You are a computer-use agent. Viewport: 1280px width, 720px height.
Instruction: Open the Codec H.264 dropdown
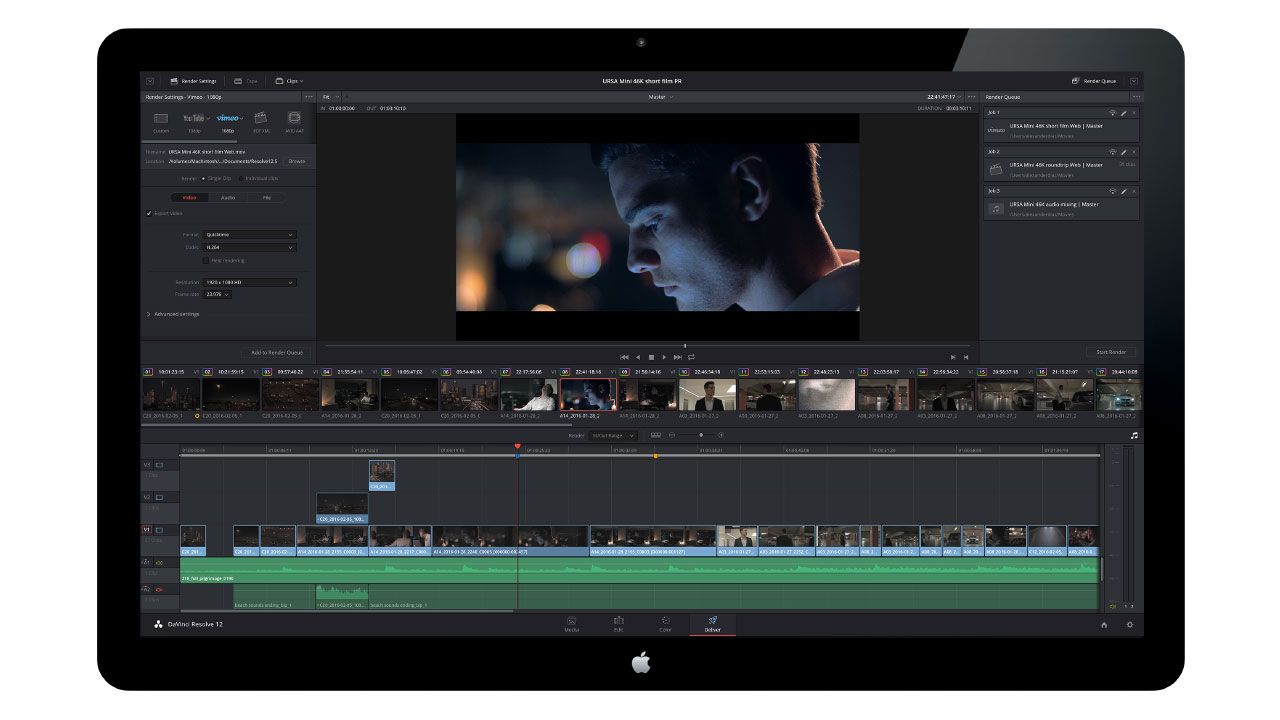tap(249, 247)
